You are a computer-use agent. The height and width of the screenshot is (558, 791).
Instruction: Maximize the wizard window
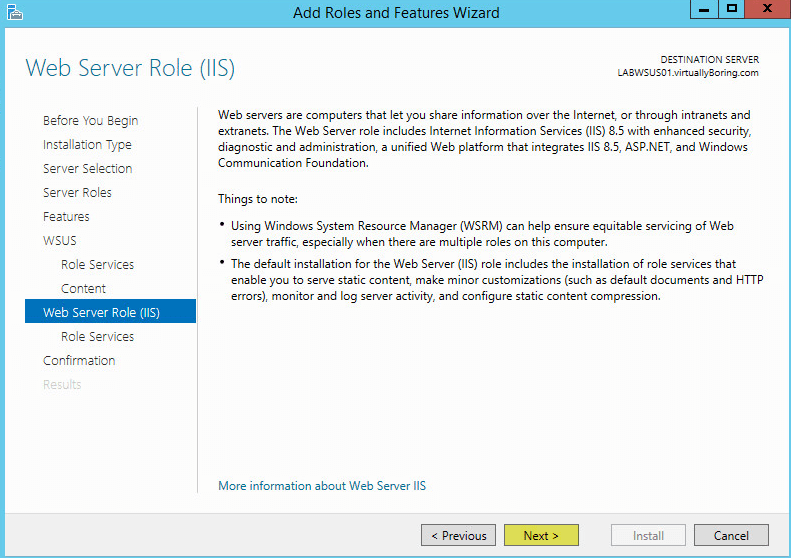coord(732,10)
